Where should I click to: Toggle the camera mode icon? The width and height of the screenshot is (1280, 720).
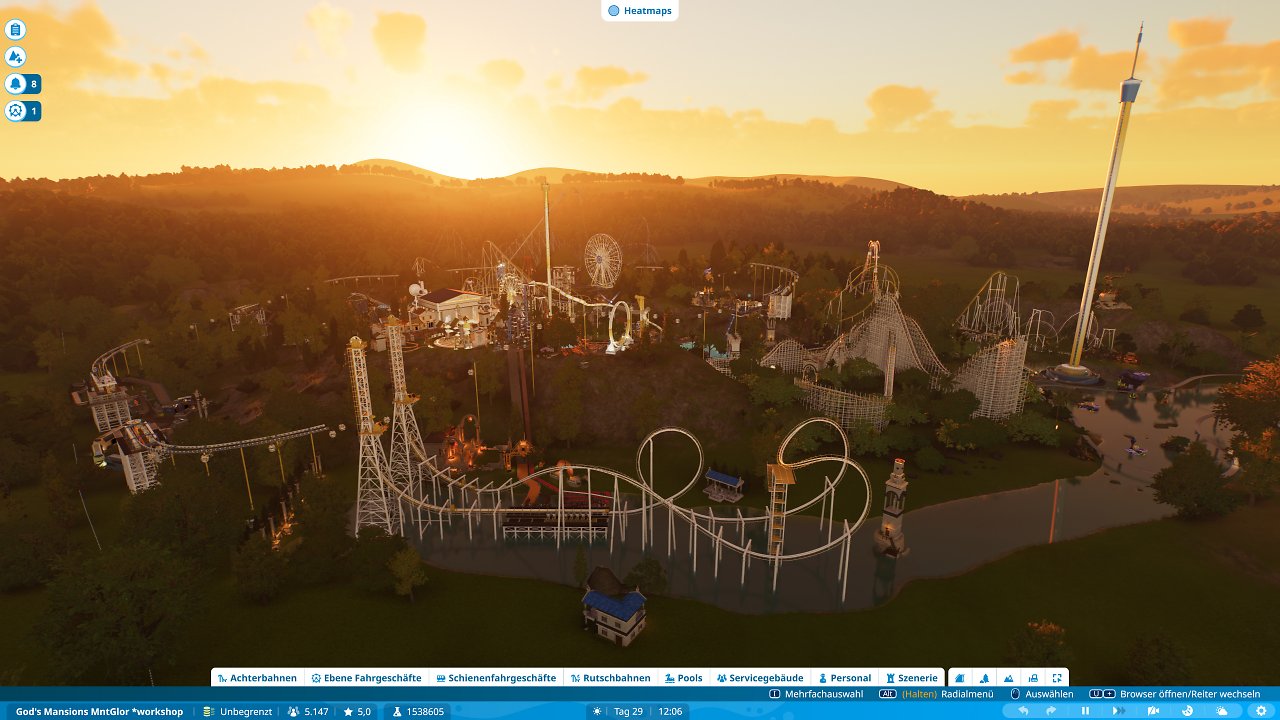click(1154, 711)
